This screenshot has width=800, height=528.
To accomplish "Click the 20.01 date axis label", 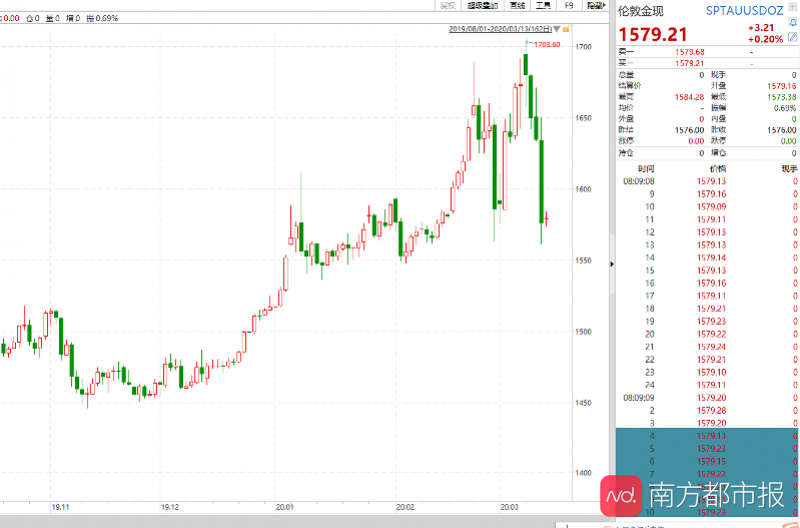I will (x=285, y=507).
